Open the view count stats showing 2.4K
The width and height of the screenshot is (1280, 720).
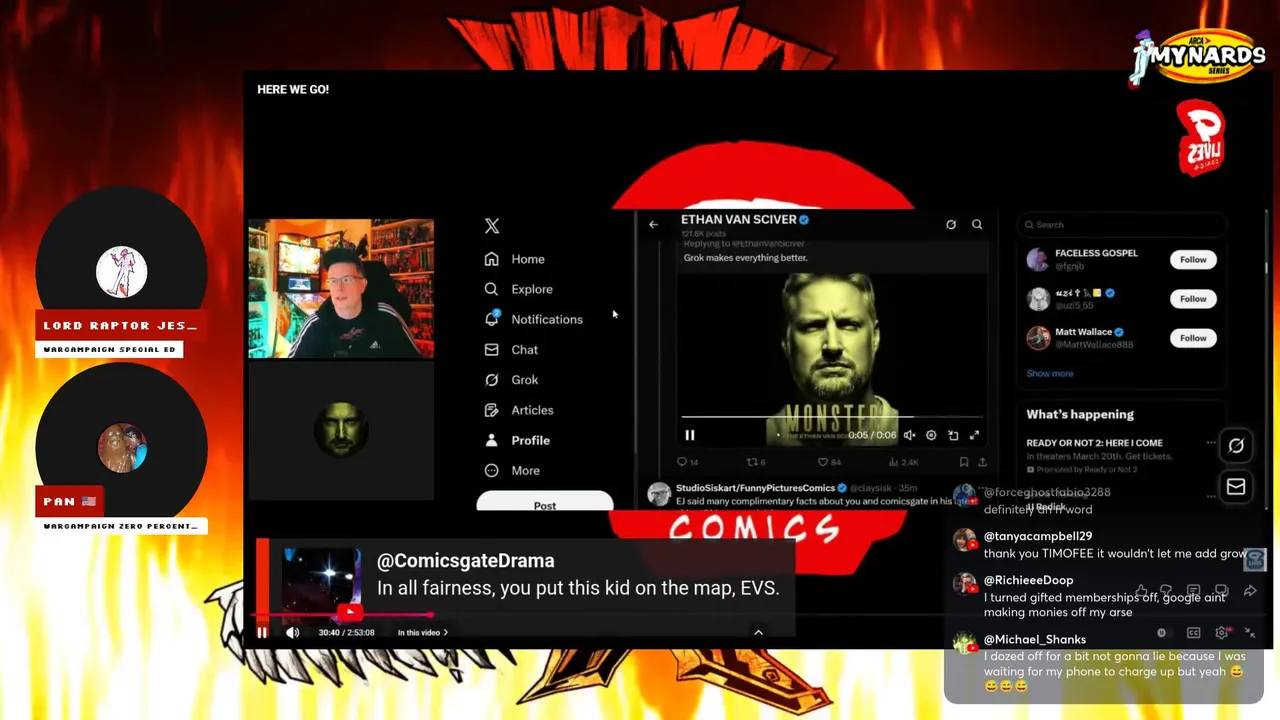pos(902,462)
